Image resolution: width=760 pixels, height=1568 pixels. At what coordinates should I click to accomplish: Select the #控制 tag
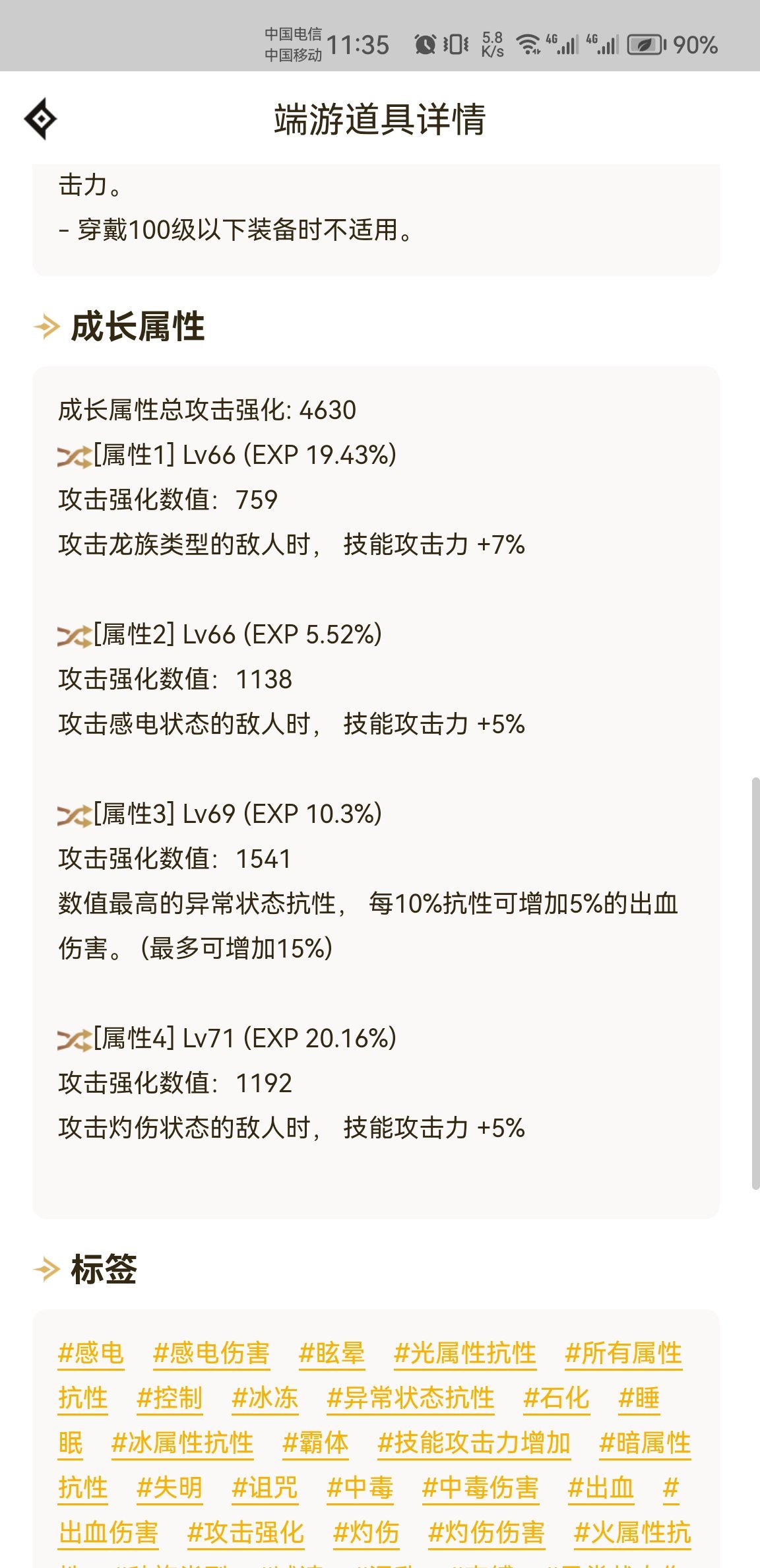(170, 1398)
